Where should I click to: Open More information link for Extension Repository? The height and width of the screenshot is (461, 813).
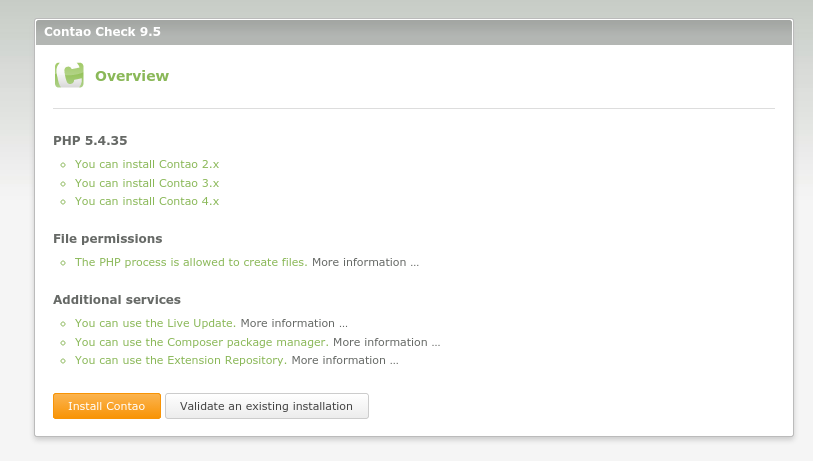pyautogui.click(x=345, y=360)
